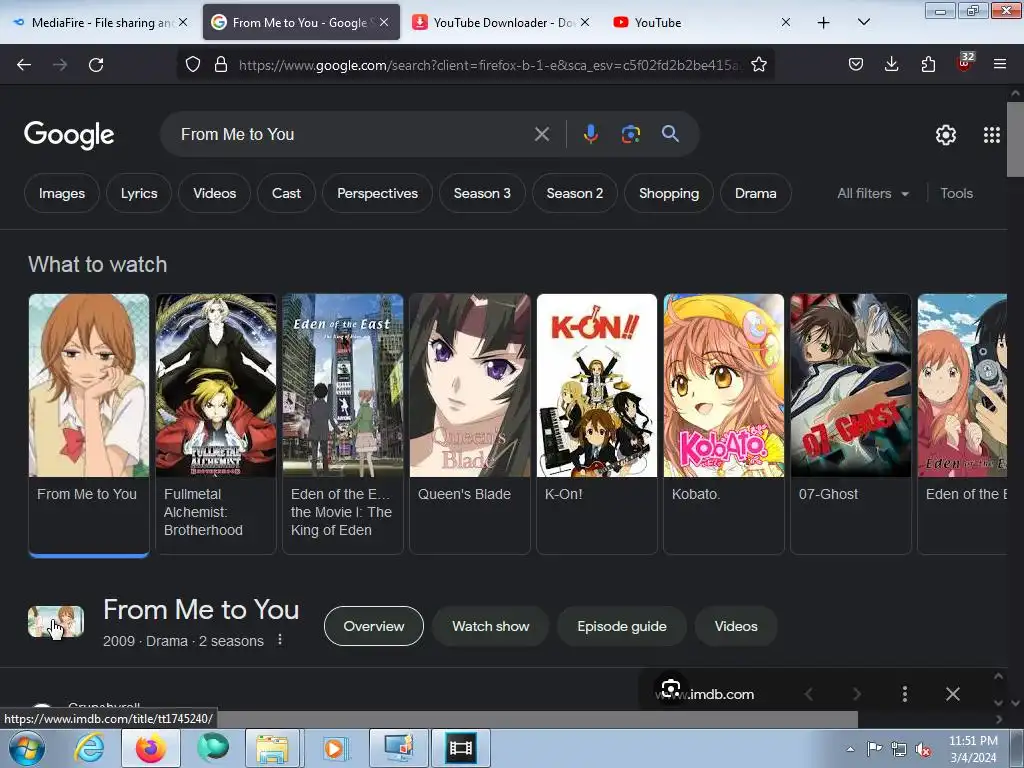Start voice search with microphone
1024x768 pixels.
pos(590,134)
